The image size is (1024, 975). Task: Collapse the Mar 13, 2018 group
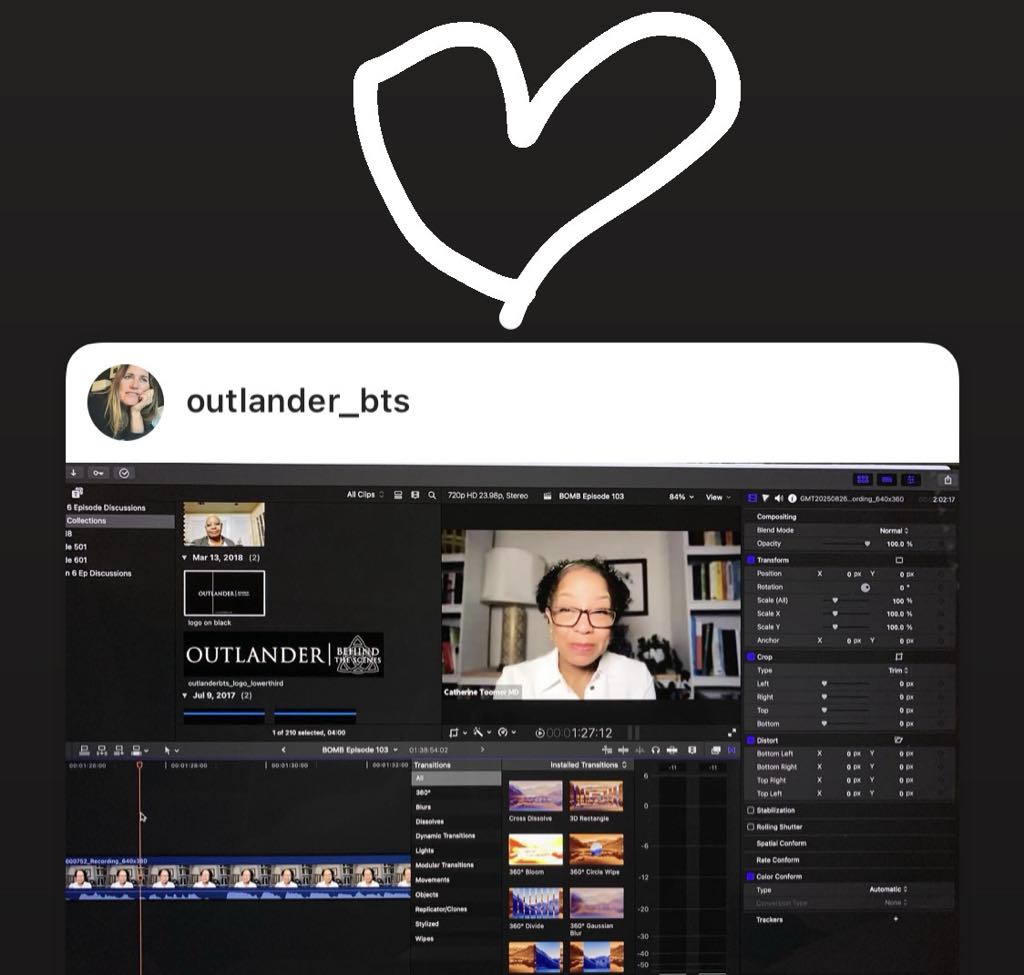click(185, 557)
